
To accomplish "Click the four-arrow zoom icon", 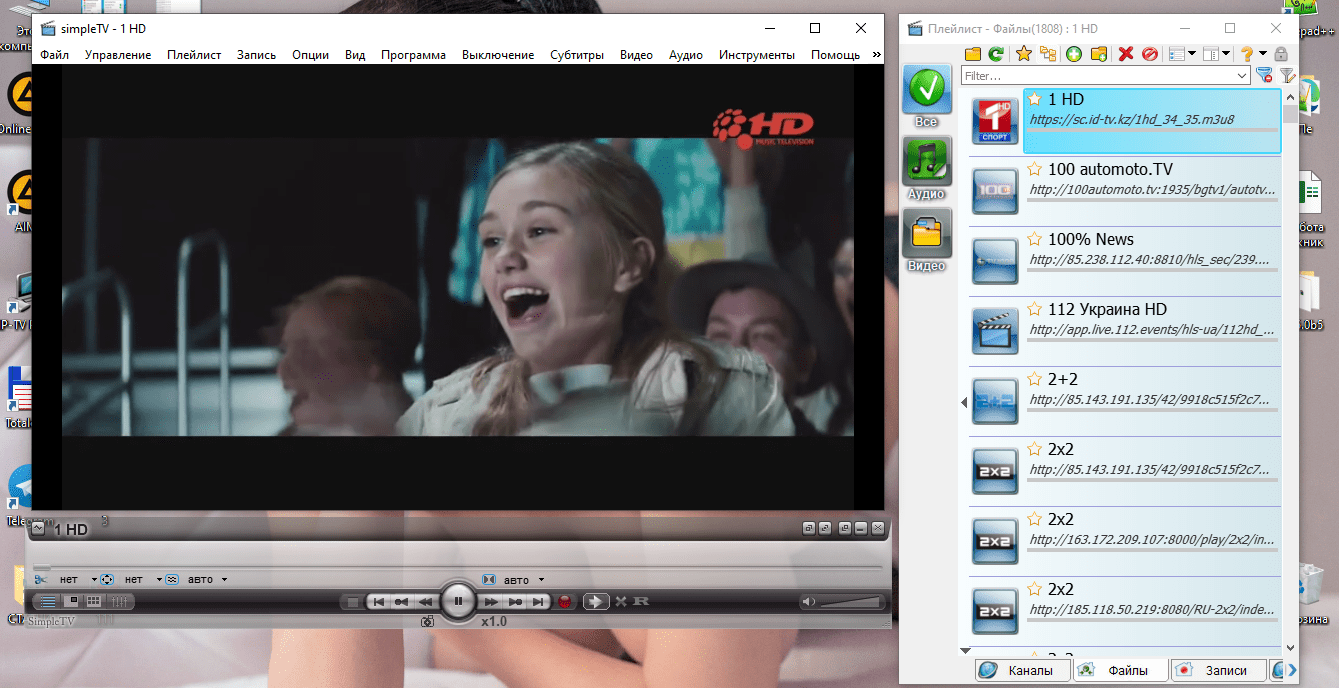I will pyautogui.click(x=107, y=579).
